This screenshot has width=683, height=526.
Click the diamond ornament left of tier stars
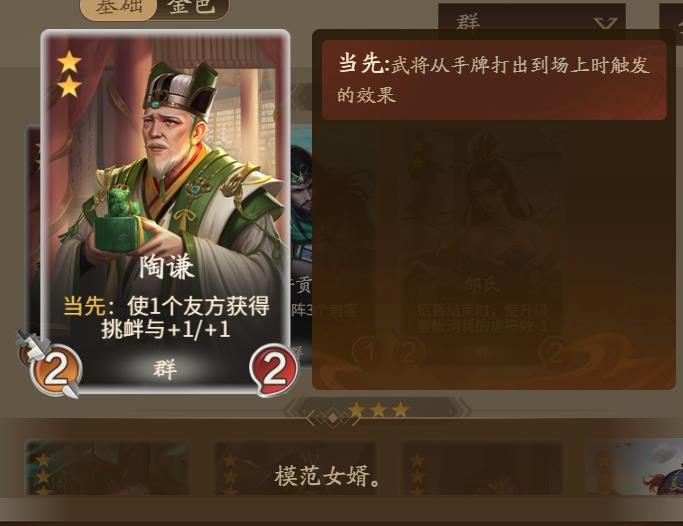tap(333, 418)
